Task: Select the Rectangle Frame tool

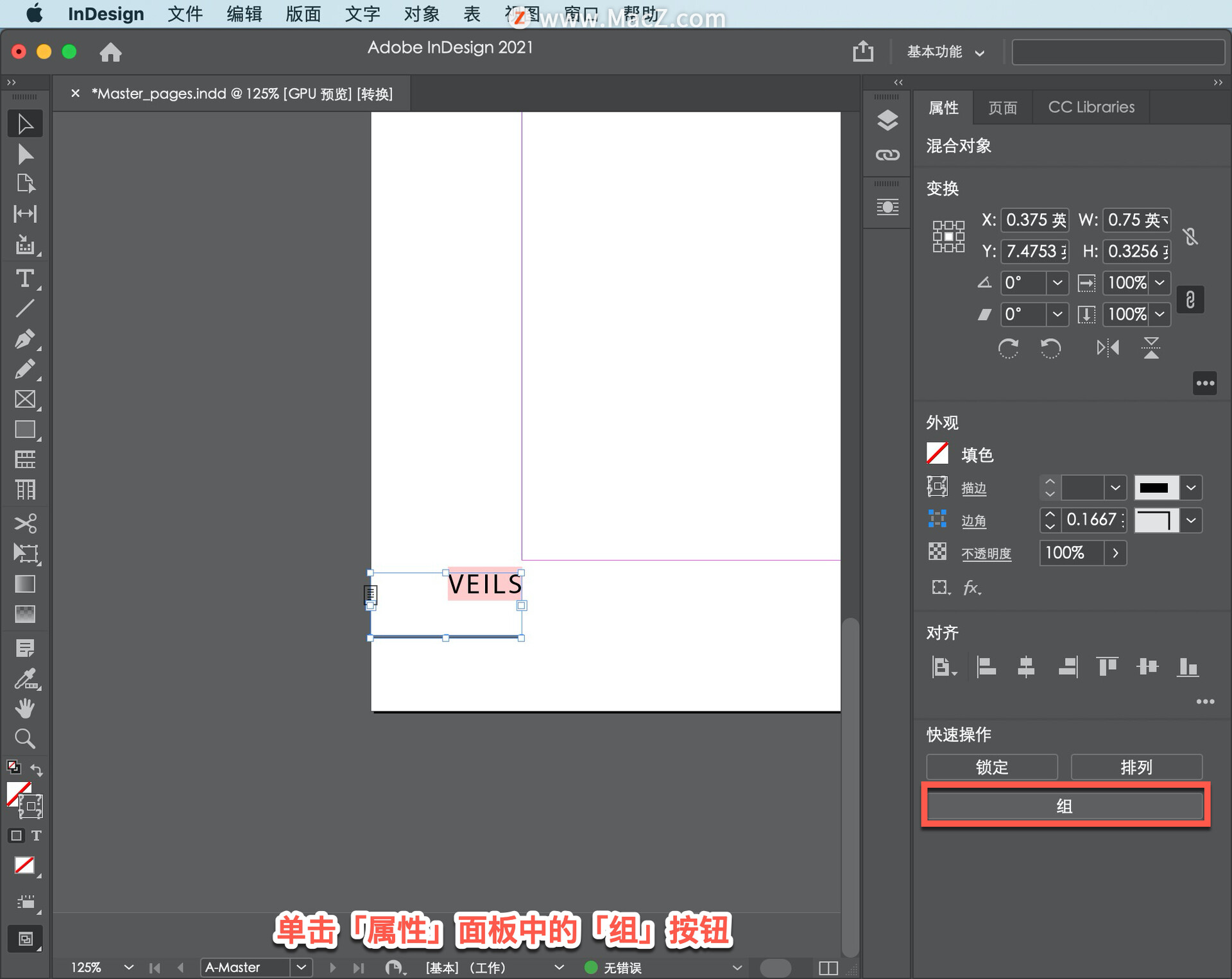Action: [25, 399]
